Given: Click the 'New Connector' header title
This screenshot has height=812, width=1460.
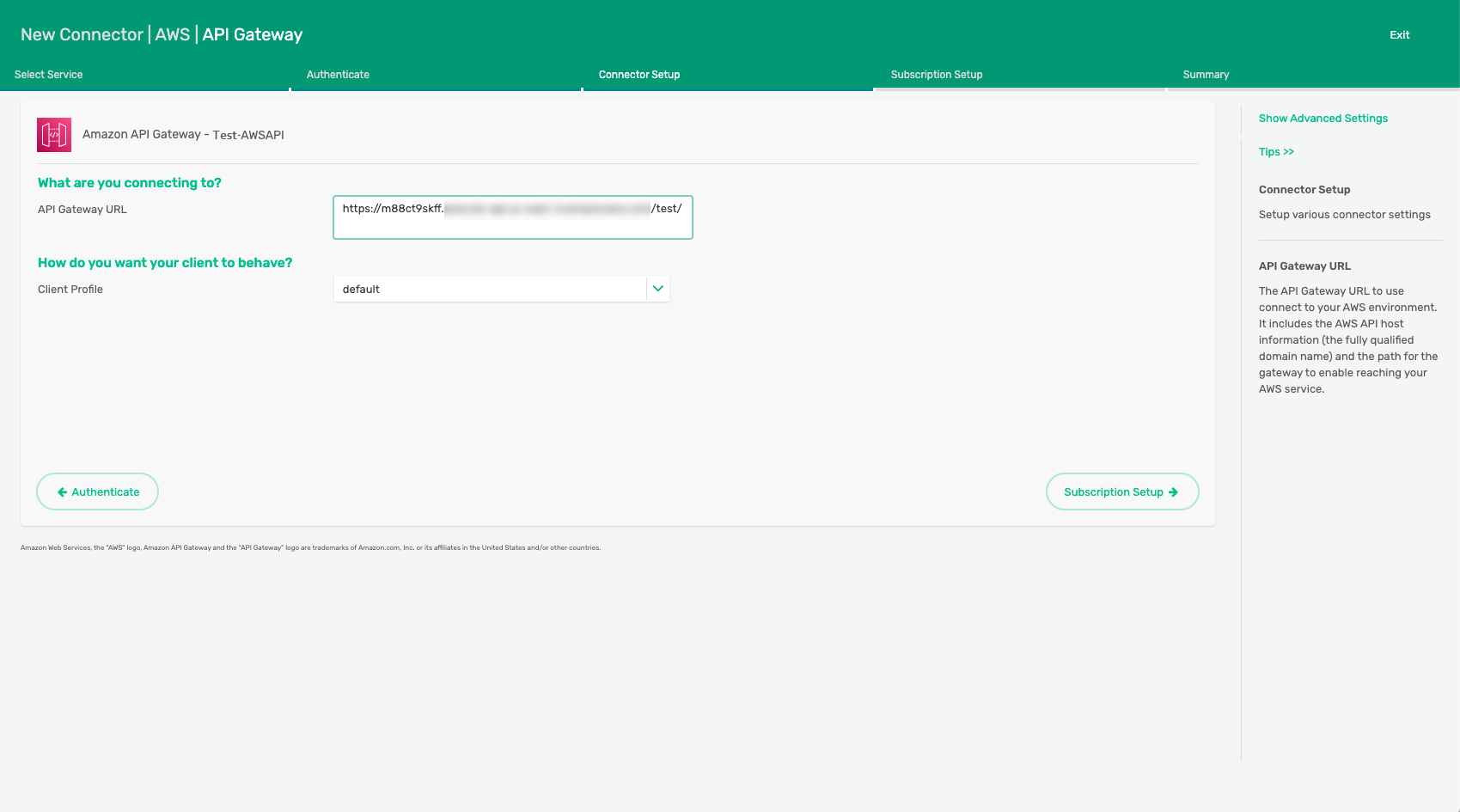Looking at the screenshot, I should [x=82, y=34].
